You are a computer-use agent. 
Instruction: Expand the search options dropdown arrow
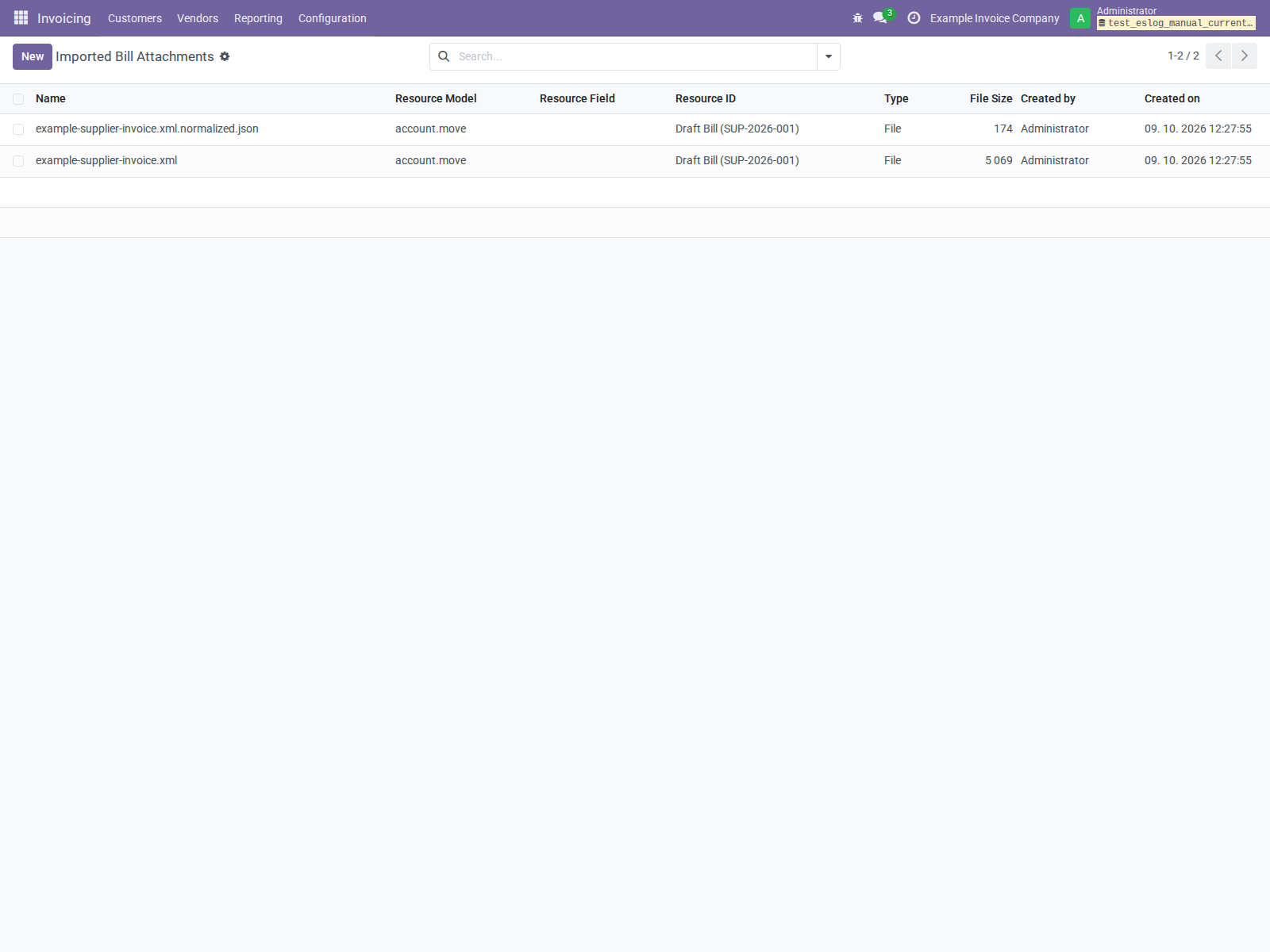[829, 56]
